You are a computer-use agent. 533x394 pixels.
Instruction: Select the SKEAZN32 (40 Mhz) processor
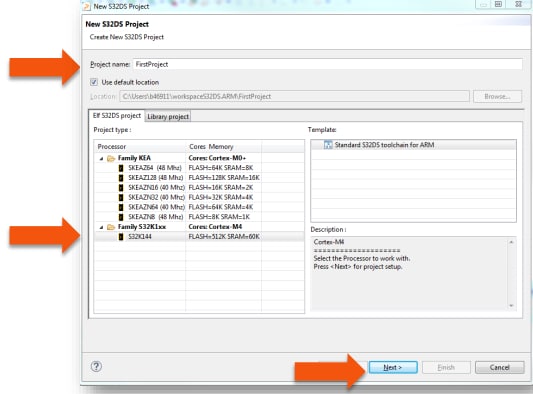point(156,197)
